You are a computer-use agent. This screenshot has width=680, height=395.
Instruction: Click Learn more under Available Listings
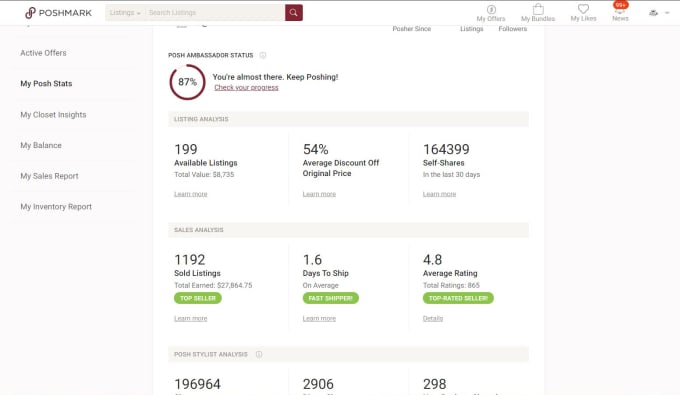(x=191, y=194)
